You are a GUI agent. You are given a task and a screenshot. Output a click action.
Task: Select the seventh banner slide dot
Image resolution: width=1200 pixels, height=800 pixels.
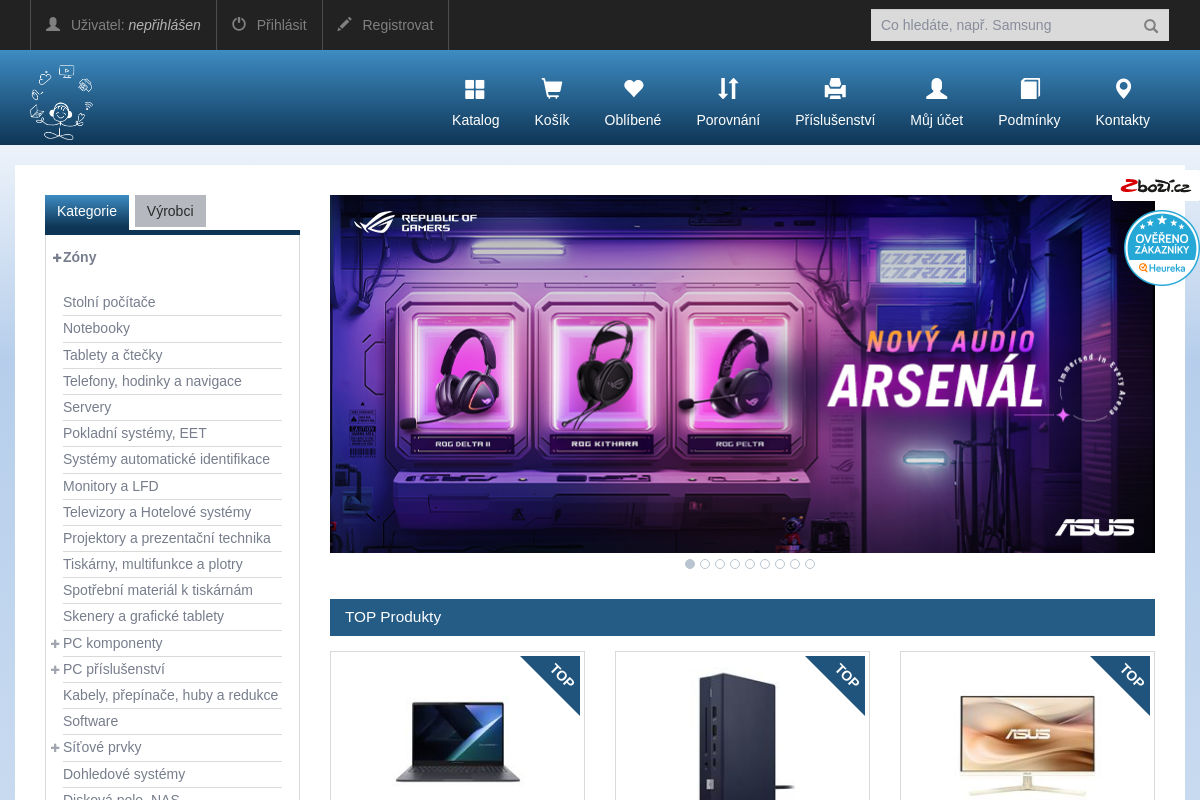coord(780,564)
